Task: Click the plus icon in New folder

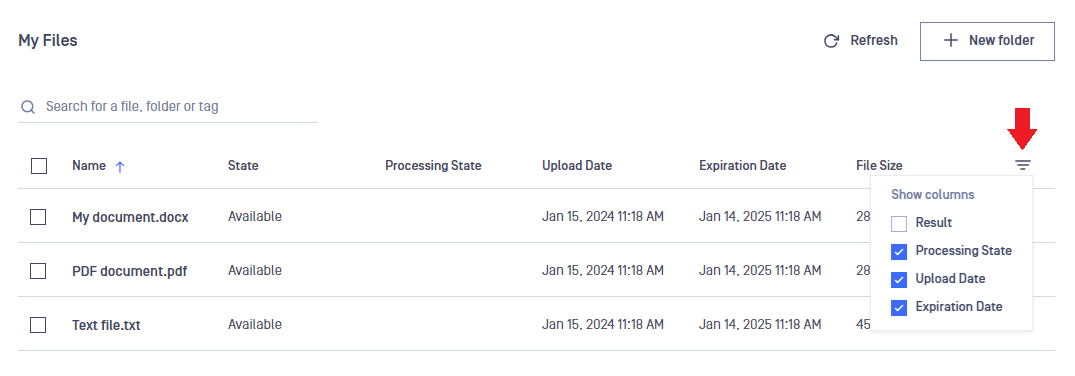Action: pyautogui.click(x=950, y=40)
